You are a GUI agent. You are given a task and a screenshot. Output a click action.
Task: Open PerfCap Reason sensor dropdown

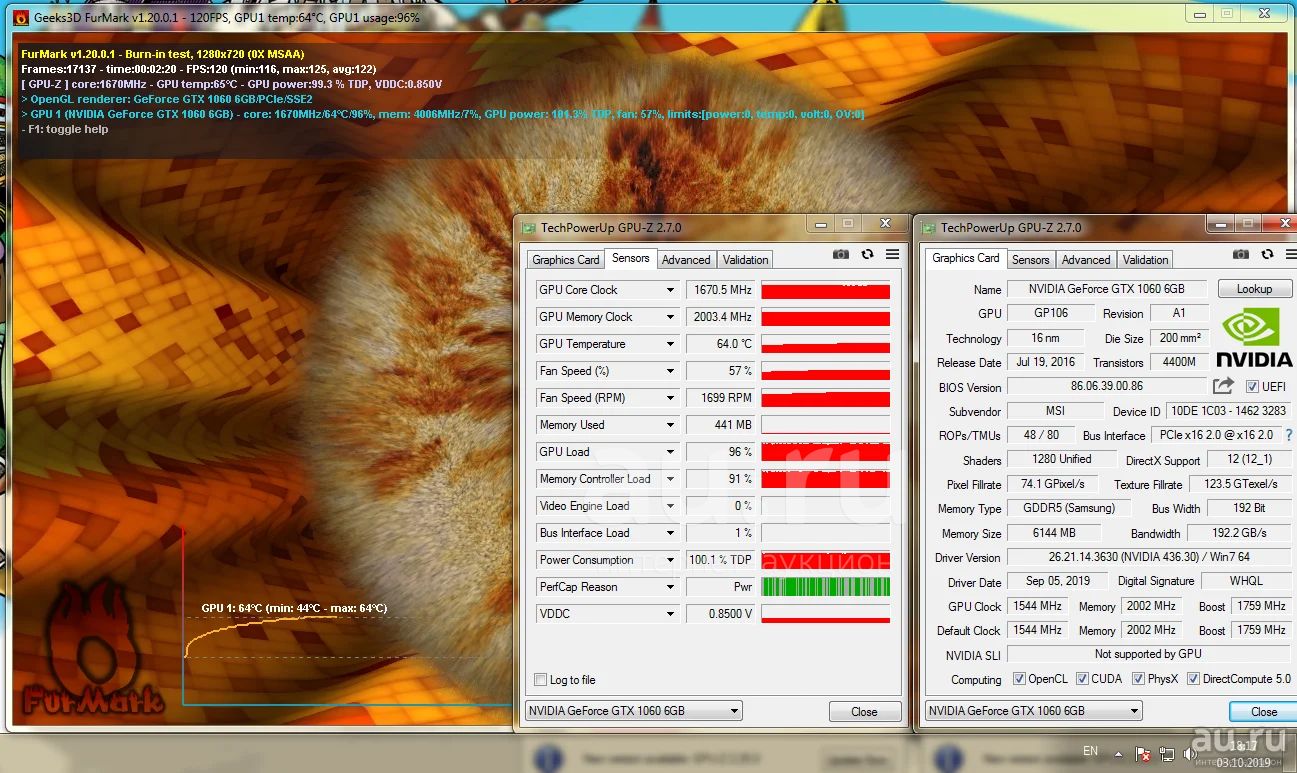(x=670, y=587)
